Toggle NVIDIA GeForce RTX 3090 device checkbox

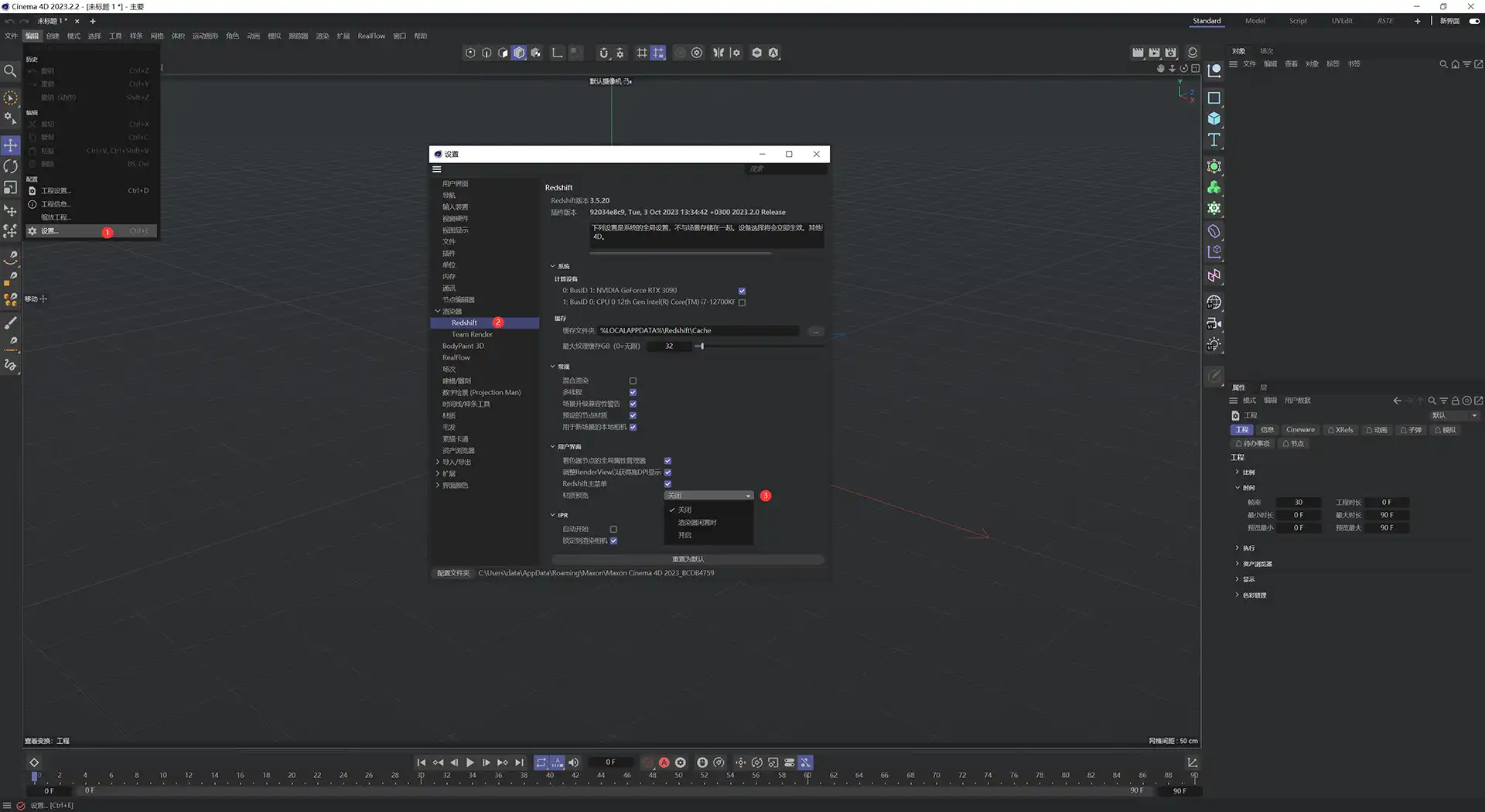[x=742, y=291]
